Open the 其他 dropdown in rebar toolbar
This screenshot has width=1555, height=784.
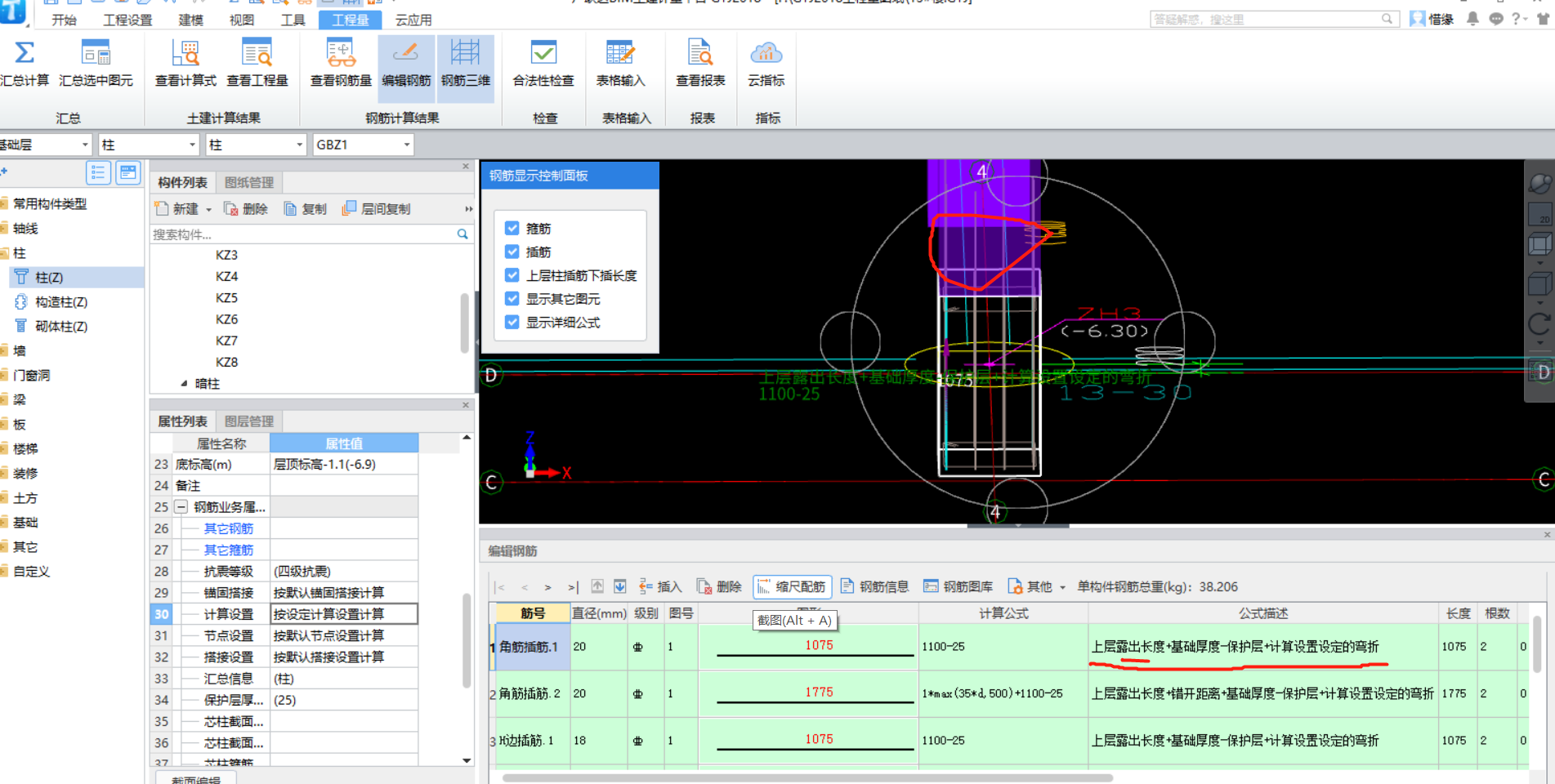(1062, 587)
